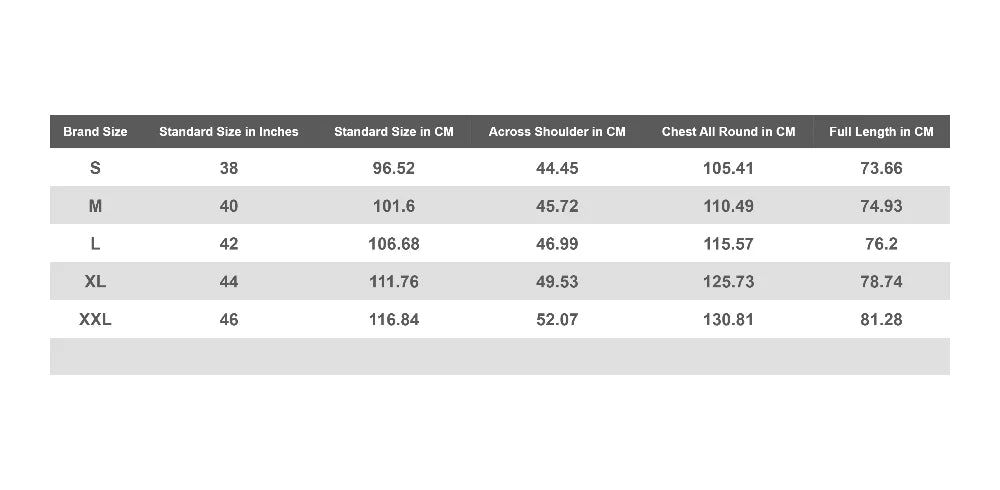Screen dimensions: 1000x490
Task: Click the Standard Size in Inches header
Action: [x=228, y=131]
